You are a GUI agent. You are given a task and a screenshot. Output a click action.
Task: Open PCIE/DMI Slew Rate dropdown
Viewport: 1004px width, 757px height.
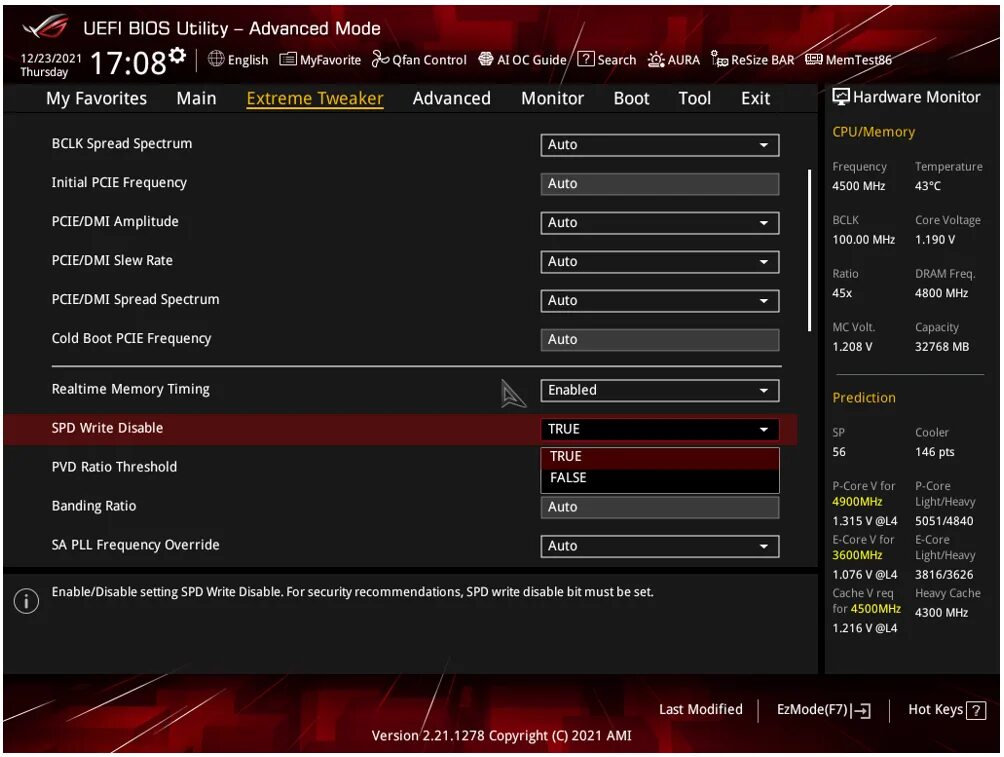(660, 262)
